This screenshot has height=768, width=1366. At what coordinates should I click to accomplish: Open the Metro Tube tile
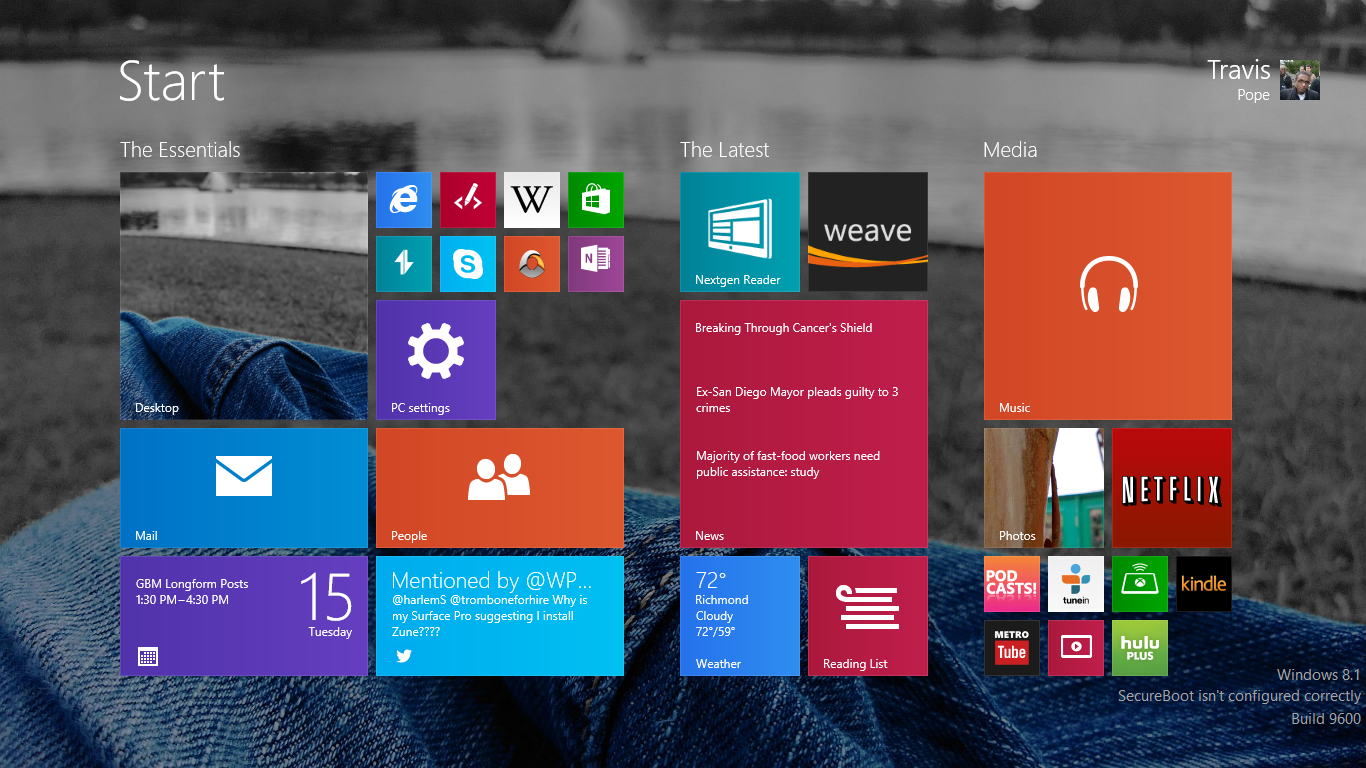[x=1012, y=648]
